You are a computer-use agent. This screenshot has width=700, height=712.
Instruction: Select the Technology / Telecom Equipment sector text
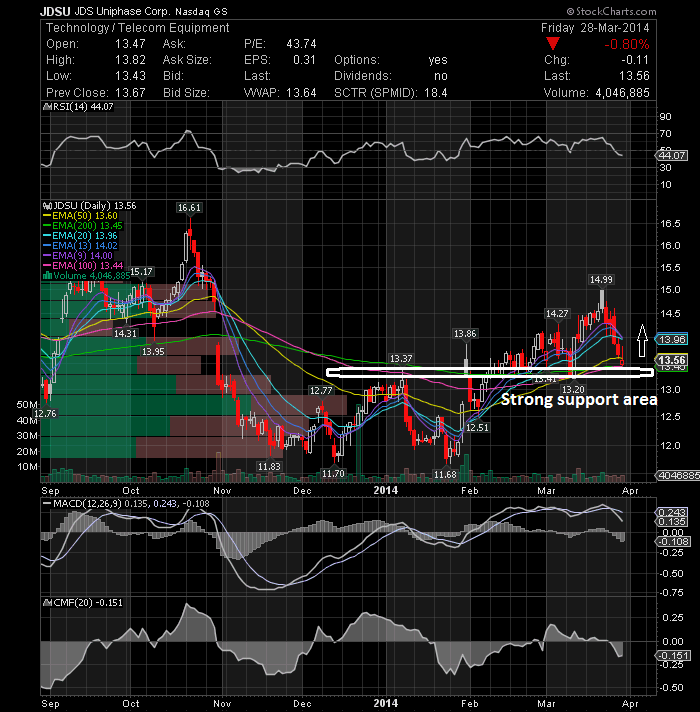click(138, 28)
